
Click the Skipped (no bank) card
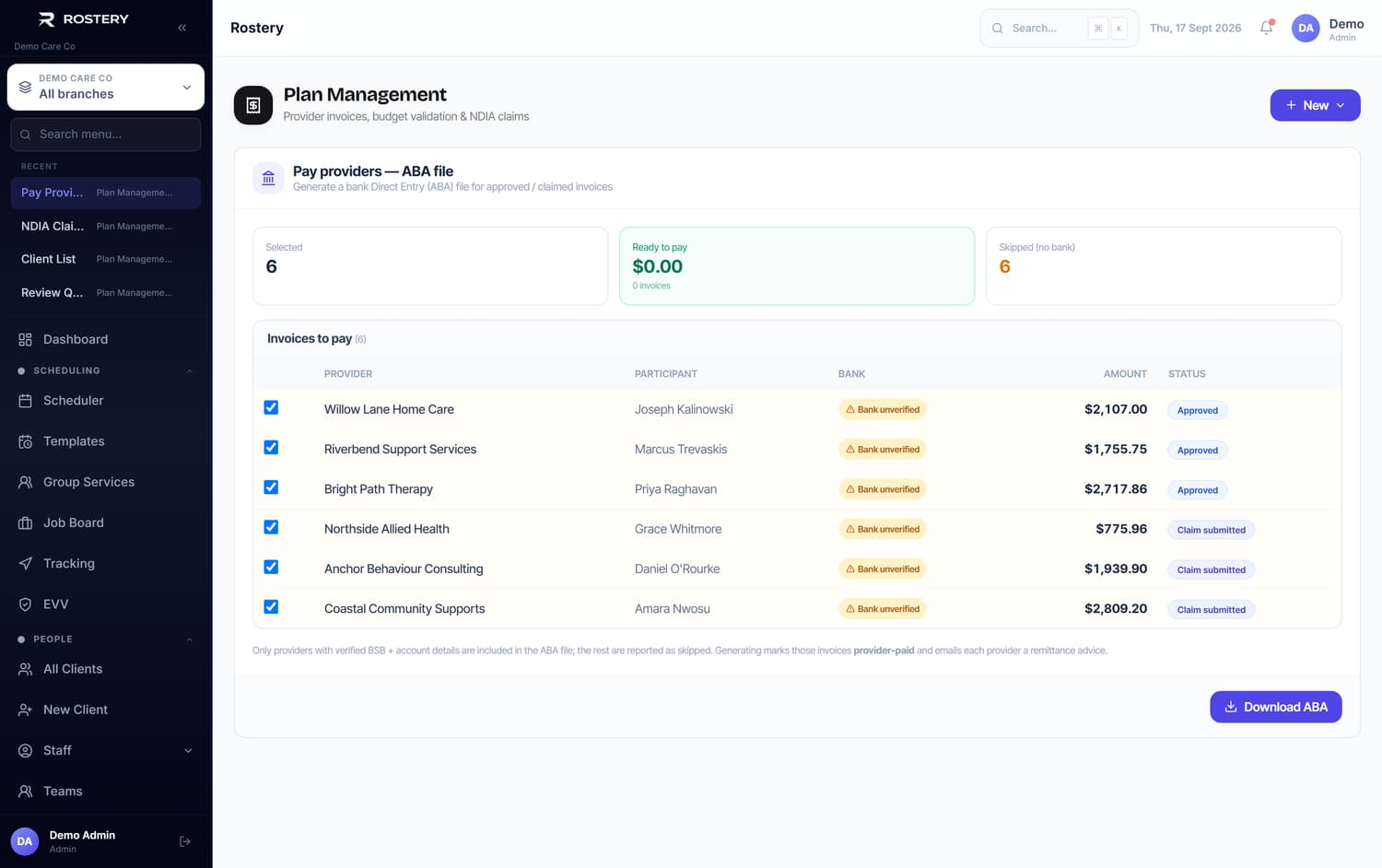[1164, 266]
